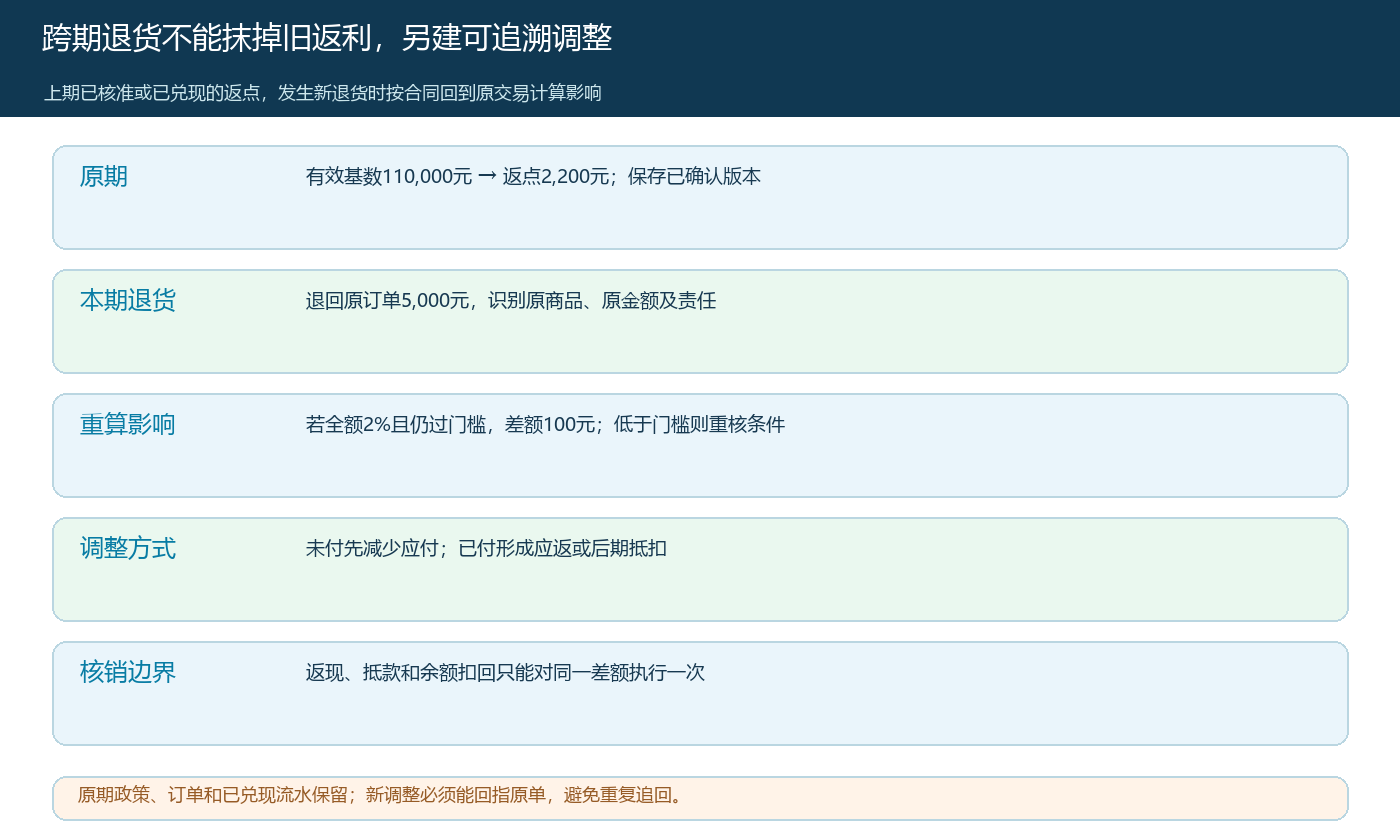This screenshot has width=1400, height=840.
Task: Select text 若全额2%且仍过门槛，差额100元；低于门槛则重核条件
Action: [545, 425]
